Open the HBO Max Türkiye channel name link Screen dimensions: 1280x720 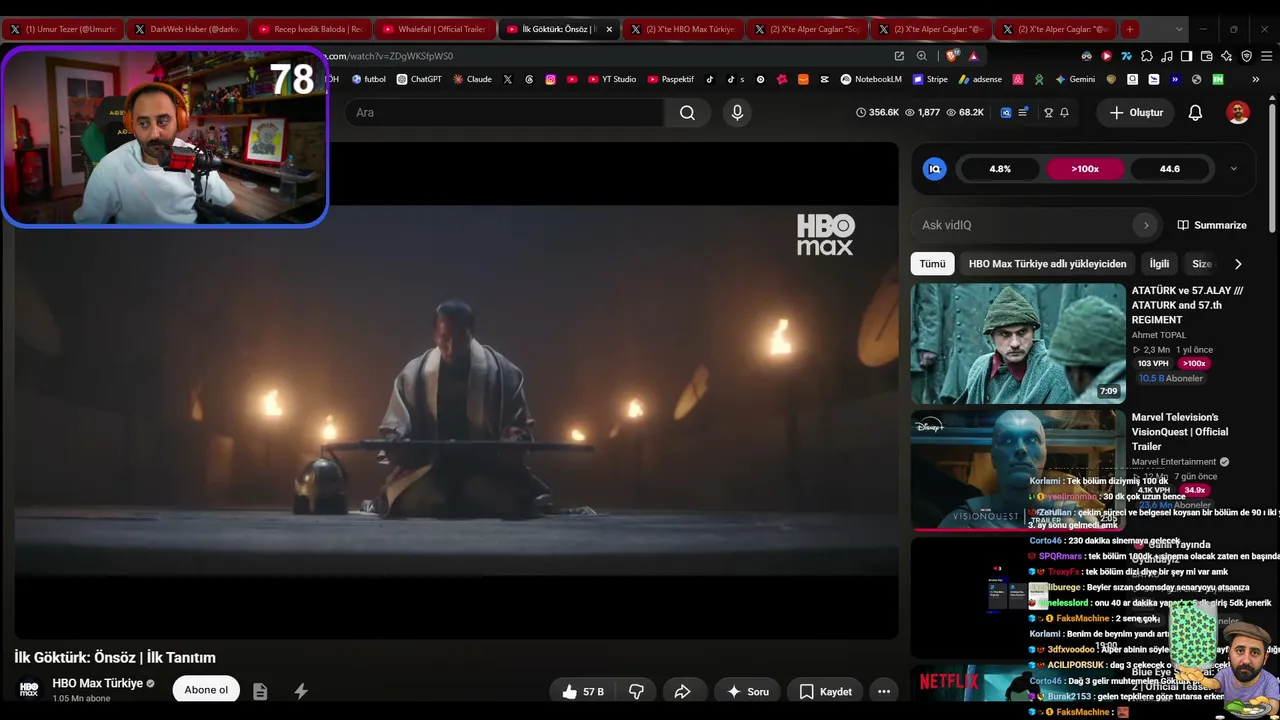tap(98, 683)
